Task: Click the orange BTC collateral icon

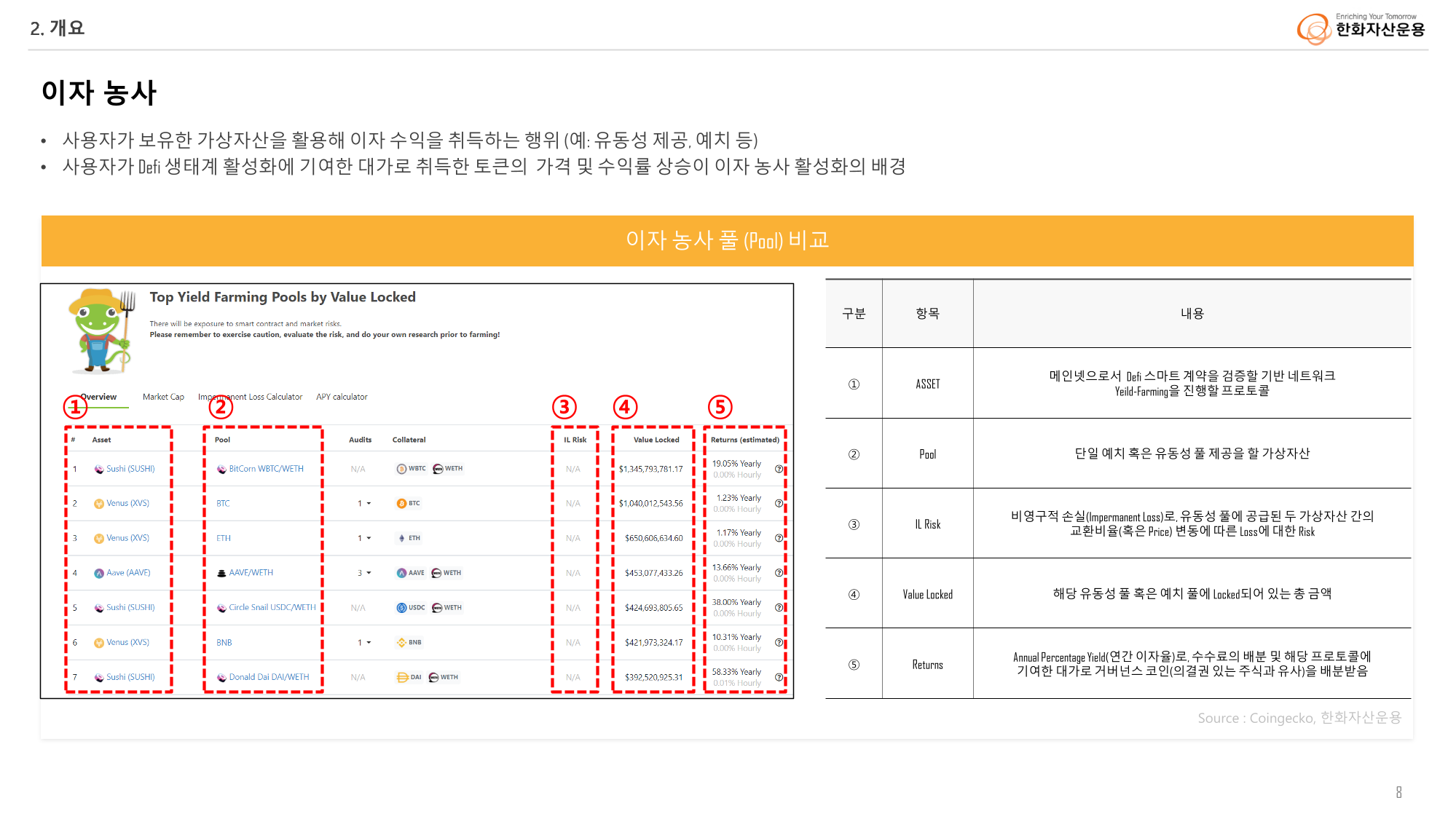Action: pyautogui.click(x=401, y=503)
